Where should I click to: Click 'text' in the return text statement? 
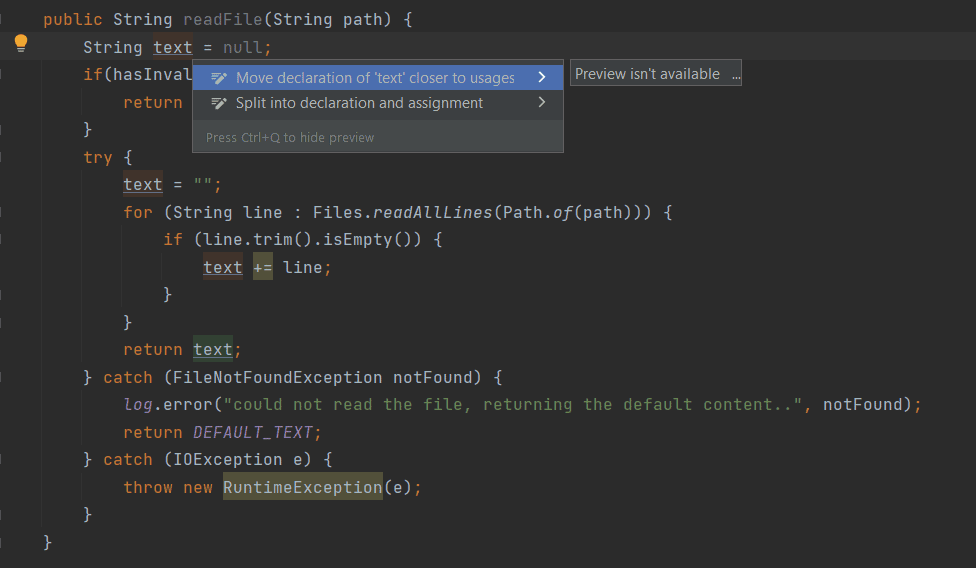[x=213, y=350]
